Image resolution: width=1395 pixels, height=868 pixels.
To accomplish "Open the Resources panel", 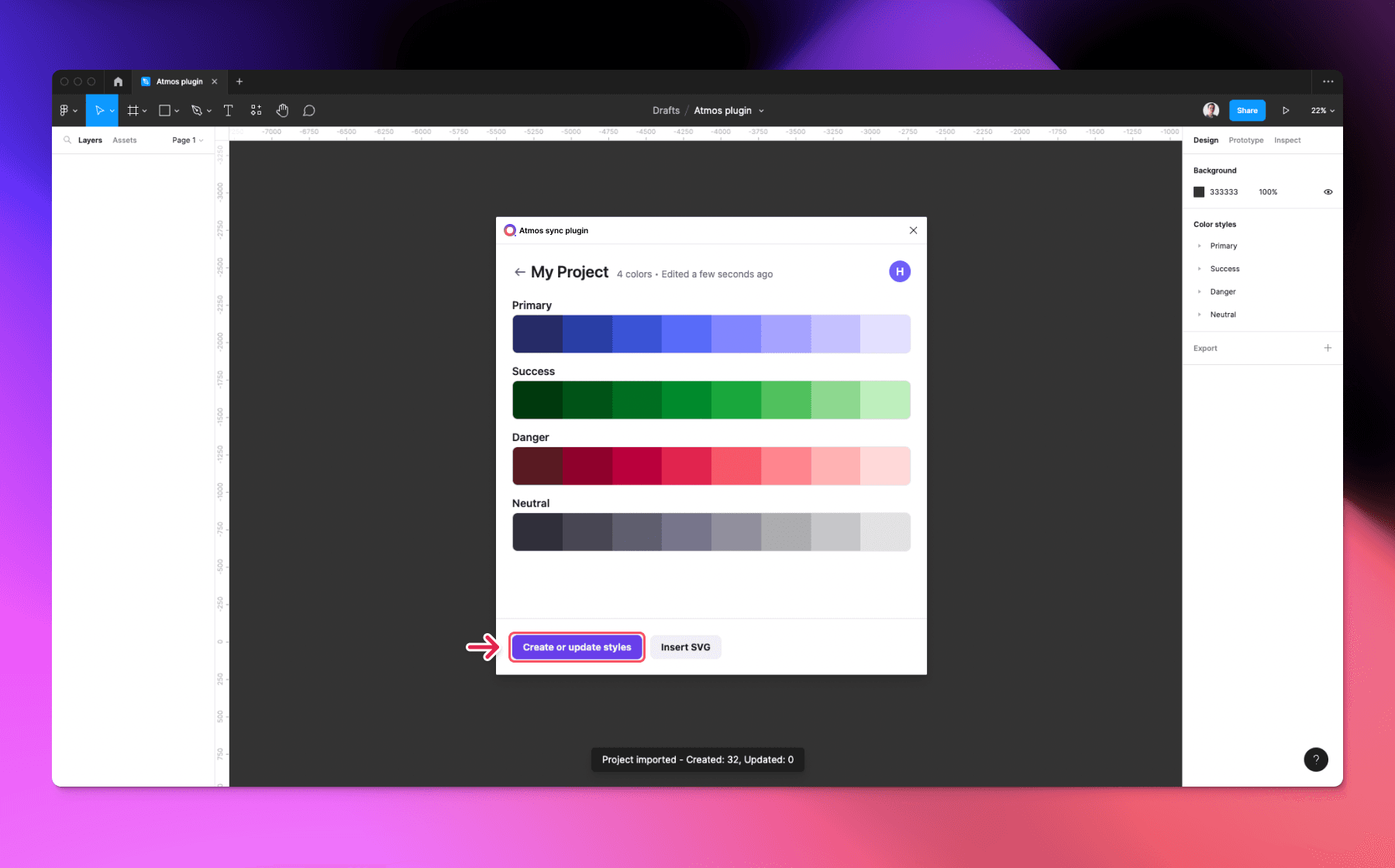I will (x=256, y=110).
